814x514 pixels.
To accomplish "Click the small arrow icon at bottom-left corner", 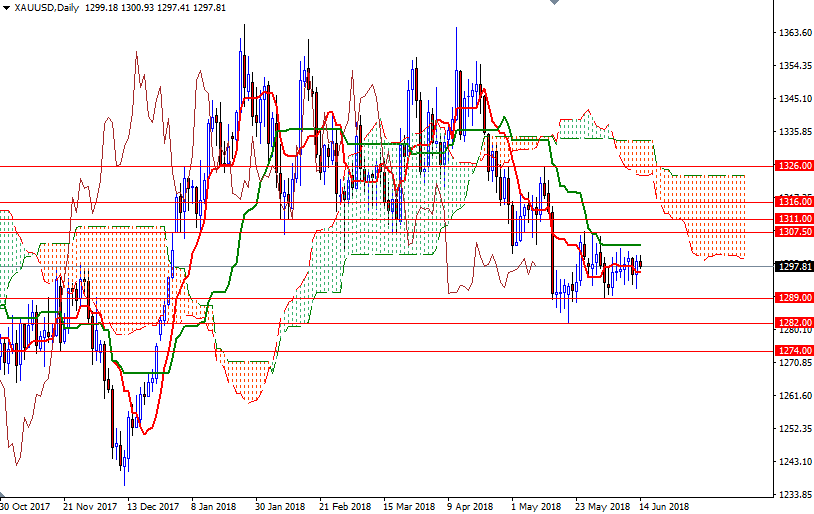I will pyautogui.click(x=3, y=495).
